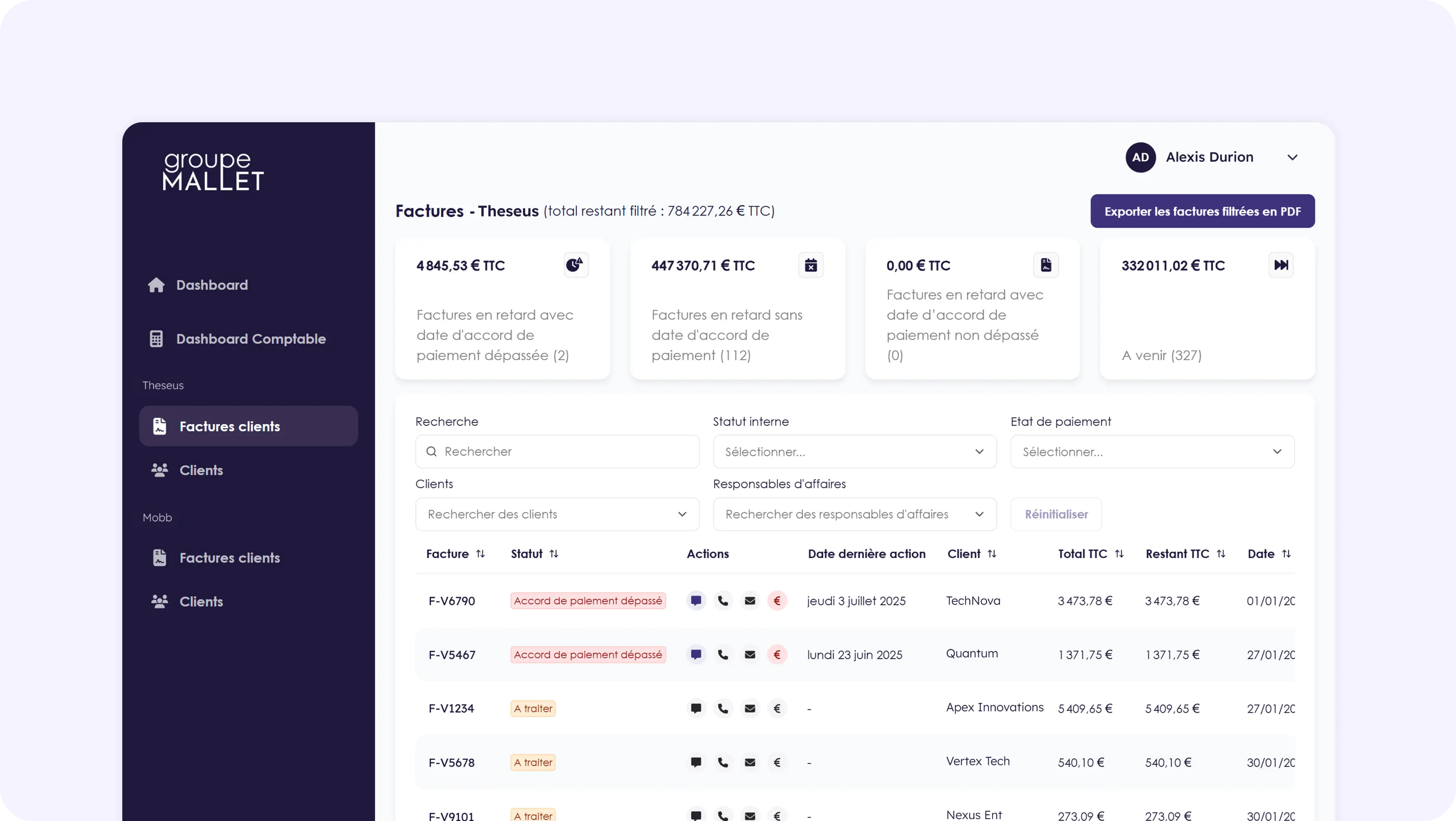The width and height of the screenshot is (1456, 821).
Task: Open Mobb Factures clients menu item
Action: (229, 558)
